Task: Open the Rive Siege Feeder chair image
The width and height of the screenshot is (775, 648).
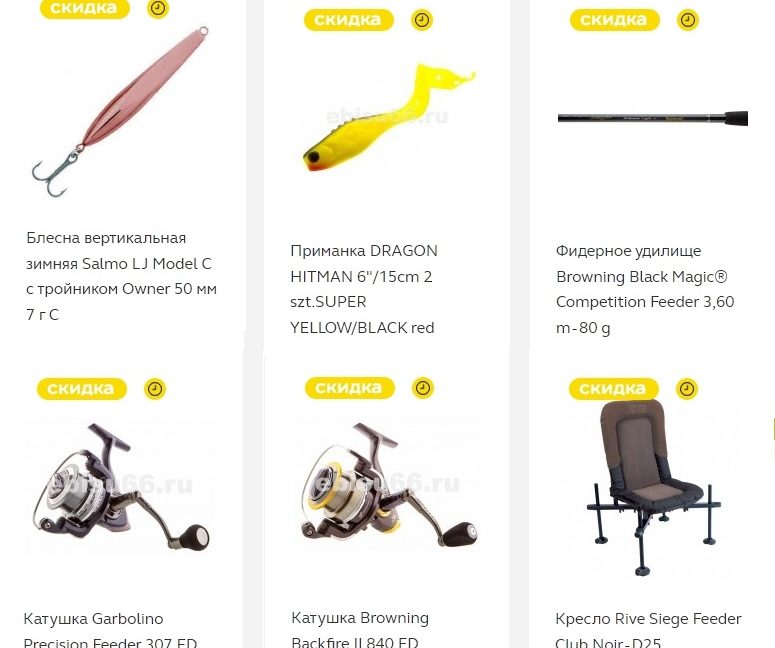Action: click(653, 487)
